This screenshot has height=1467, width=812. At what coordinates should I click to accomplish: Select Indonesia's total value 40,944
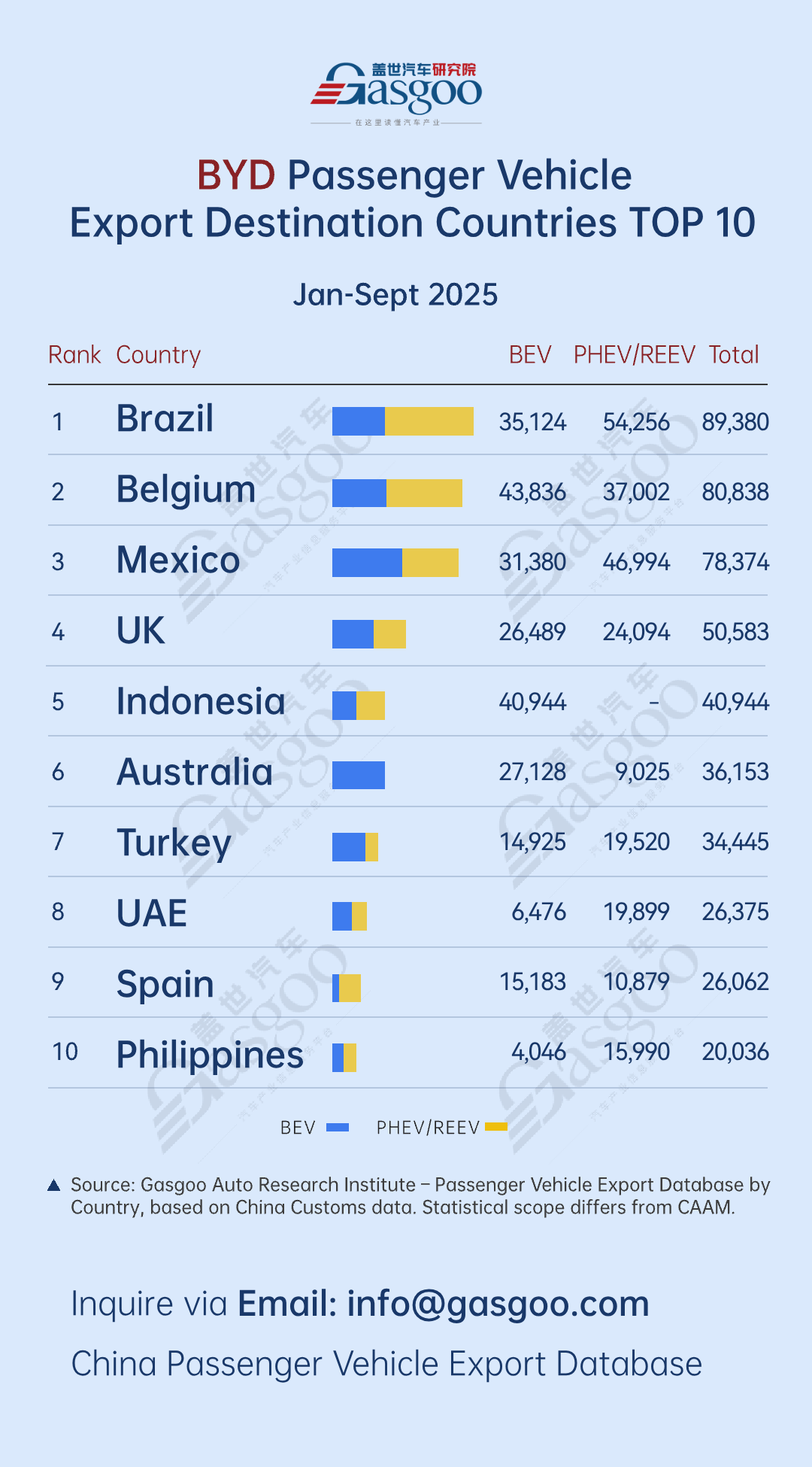735,703
